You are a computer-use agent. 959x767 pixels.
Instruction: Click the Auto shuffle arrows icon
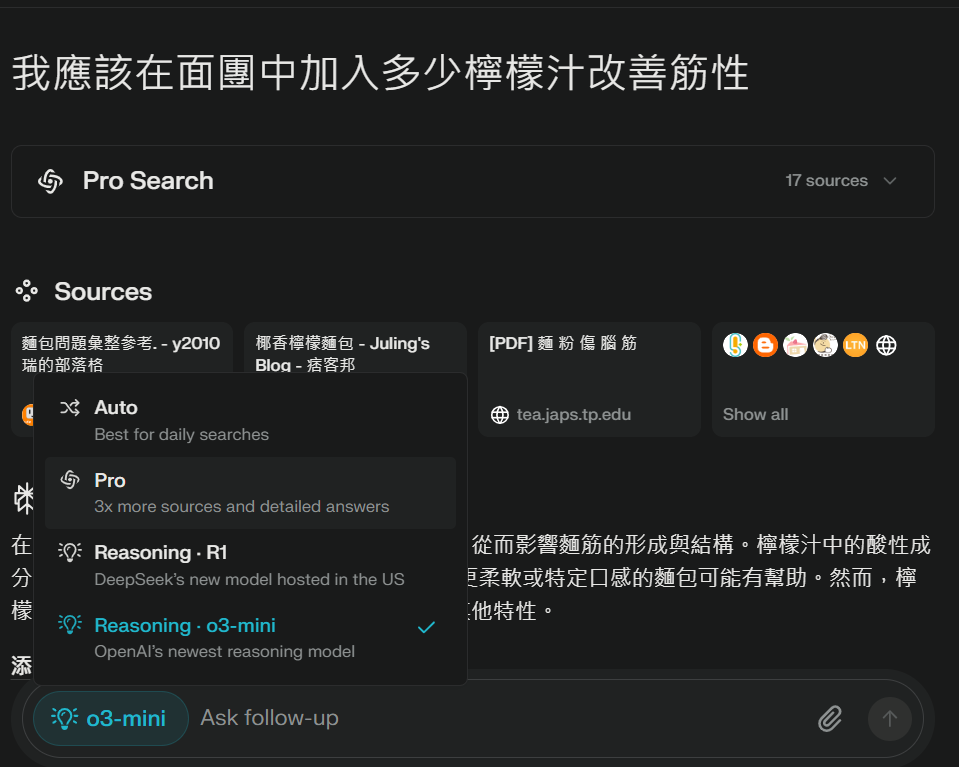point(70,407)
